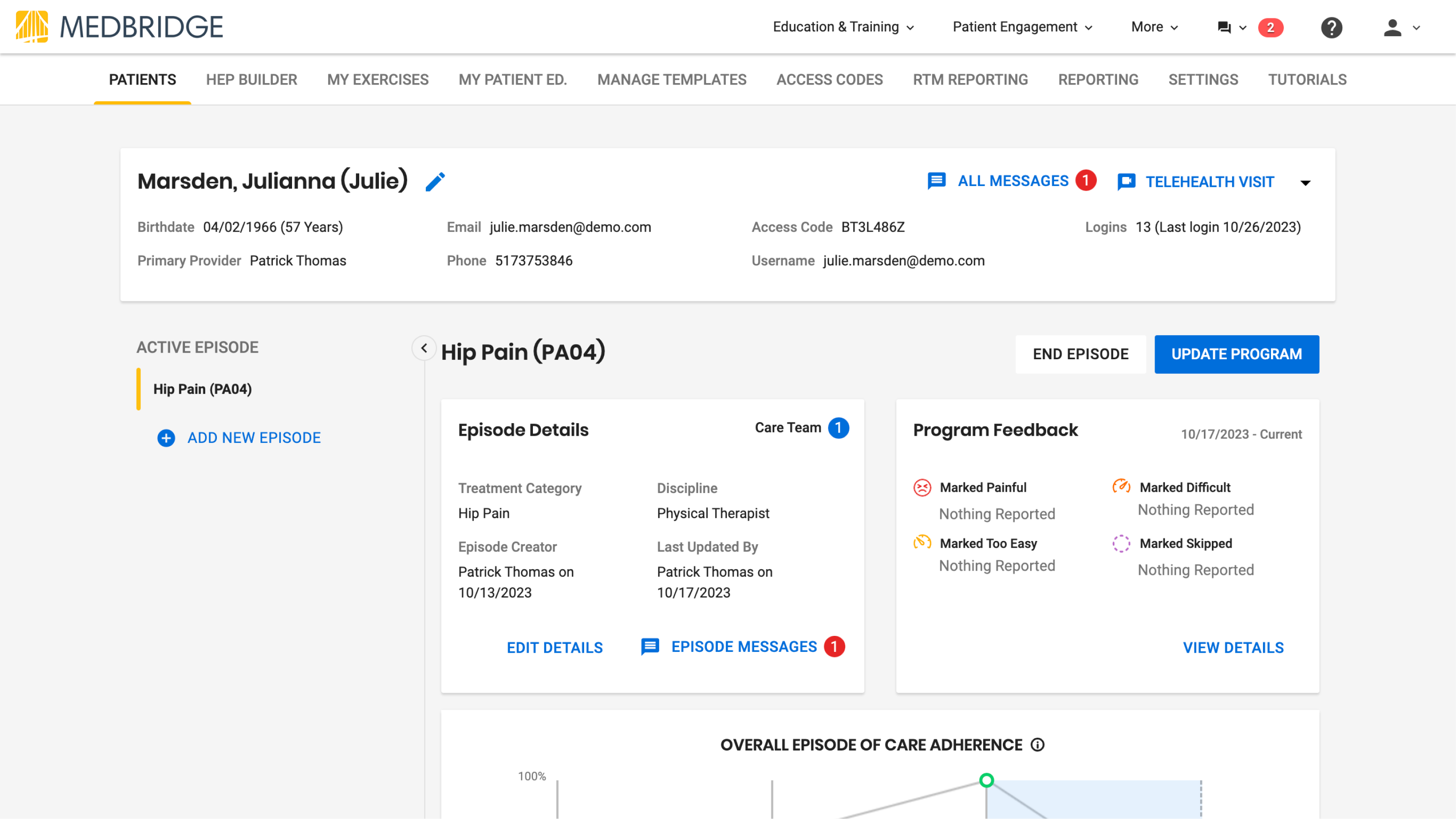Click the Marked Too Easy gauge icon

pos(923,542)
